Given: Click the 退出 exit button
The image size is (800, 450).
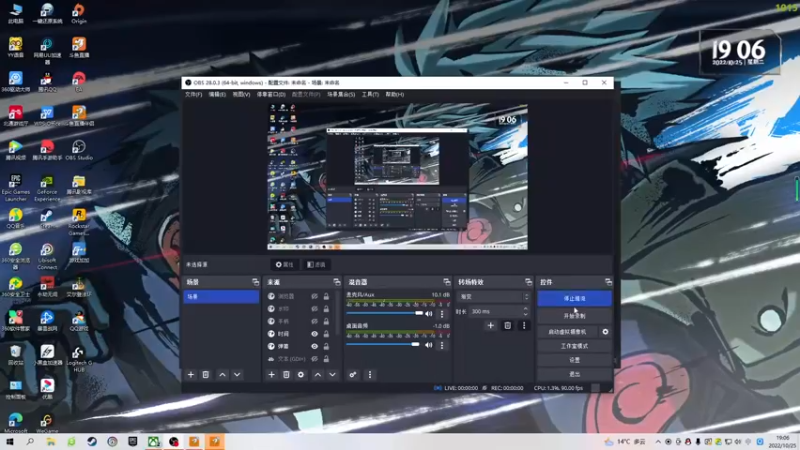Looking at the screenshot, I should [574, 374].
